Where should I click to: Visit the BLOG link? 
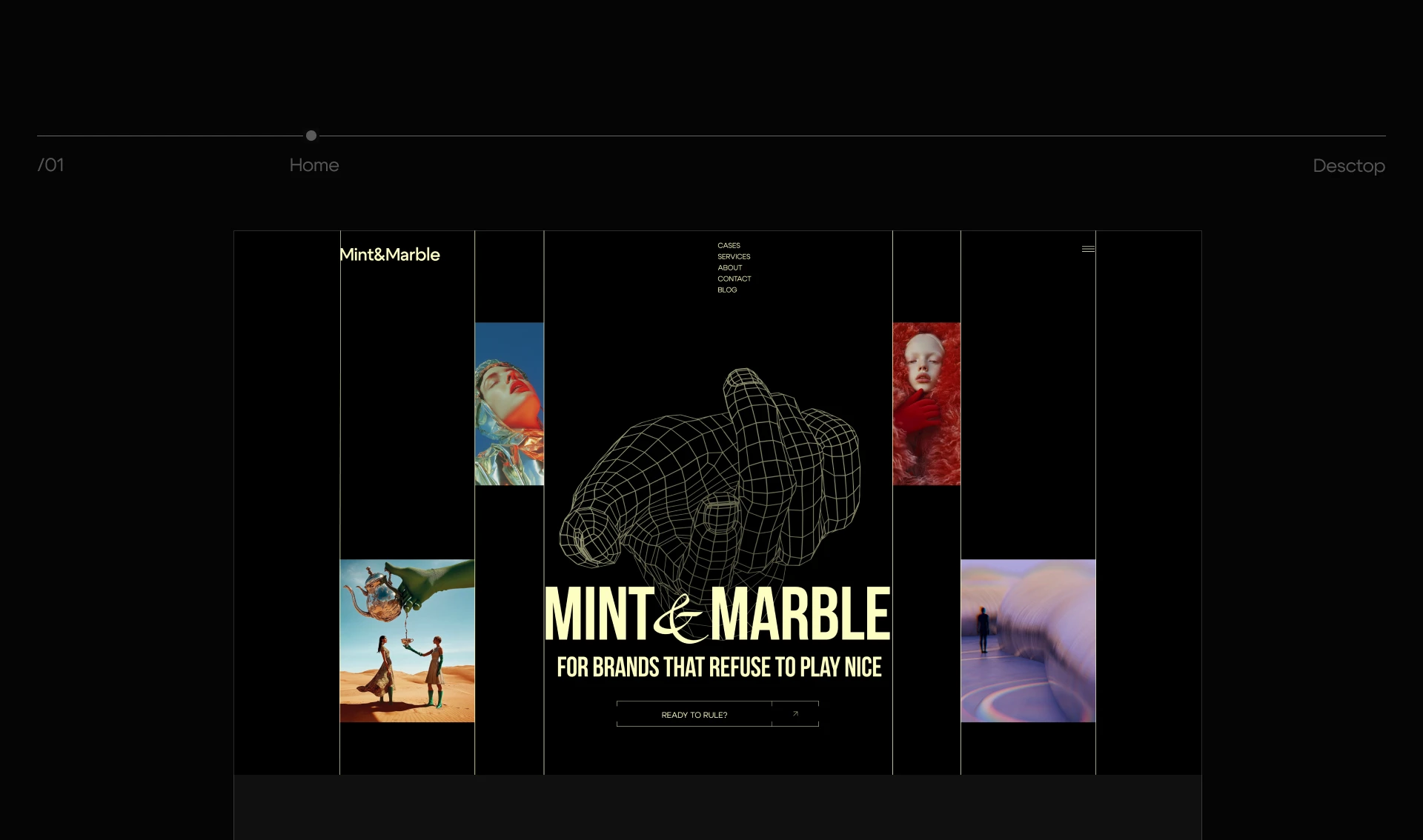point(727,290)
